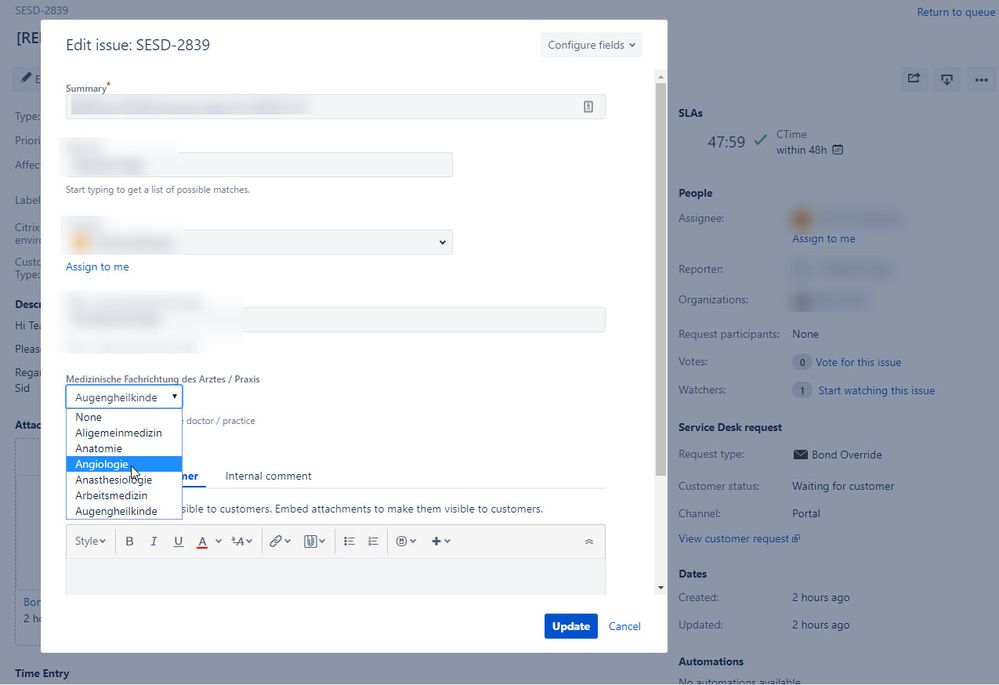Click the watchers count badge 1

pyautogui.click(x=802, y=390)
